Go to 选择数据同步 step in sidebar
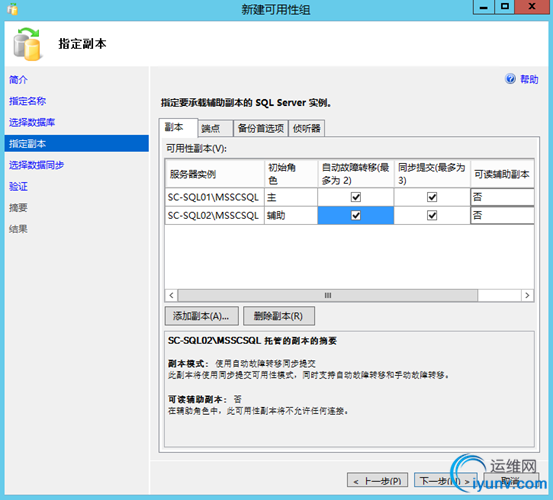This screenshot has width=553, height=500. coord(36,165)
